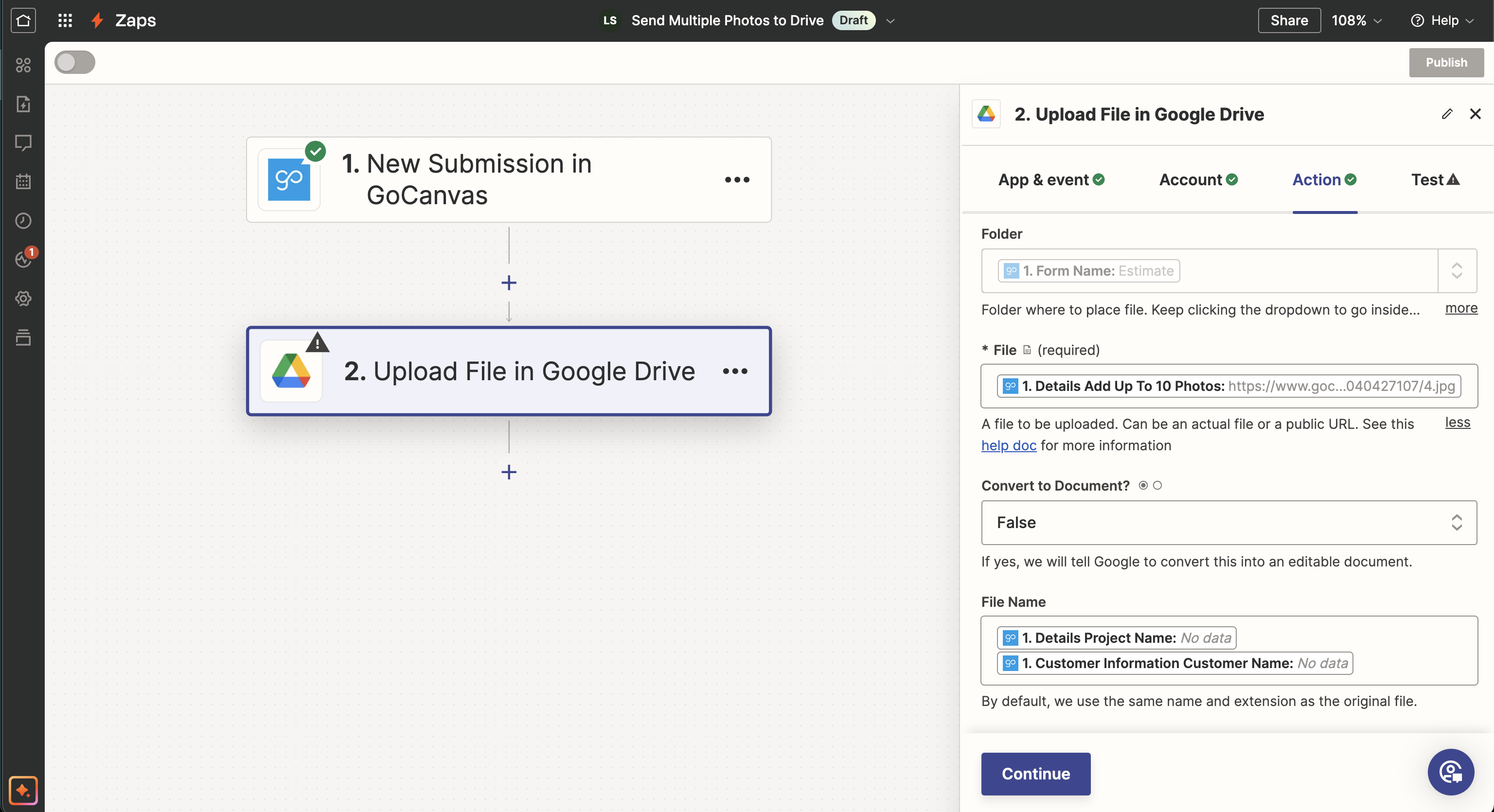
Task: Switch to the Test tab
Action: (1436, 180)
